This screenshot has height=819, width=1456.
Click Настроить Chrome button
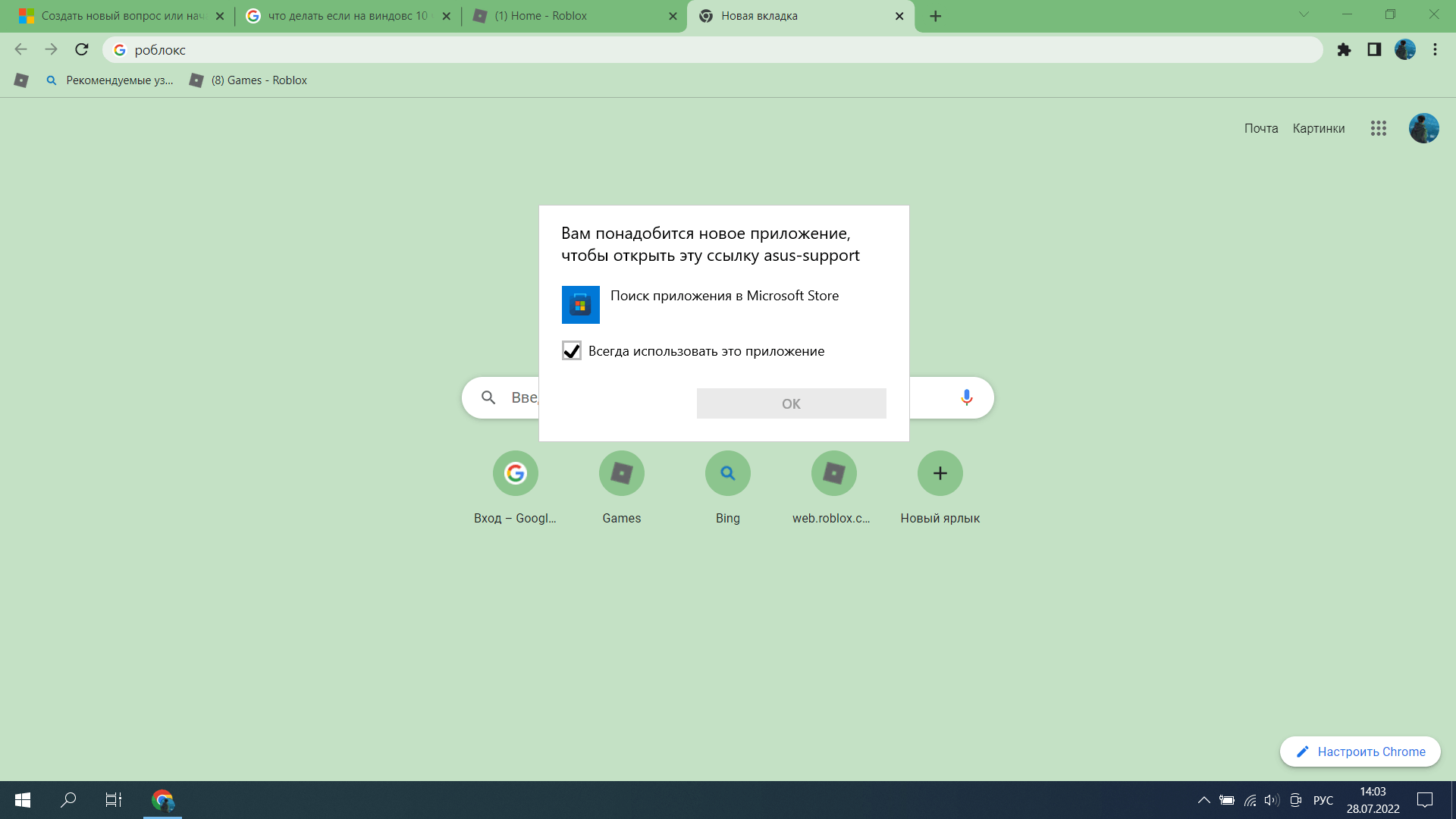tap(1360, 752)
